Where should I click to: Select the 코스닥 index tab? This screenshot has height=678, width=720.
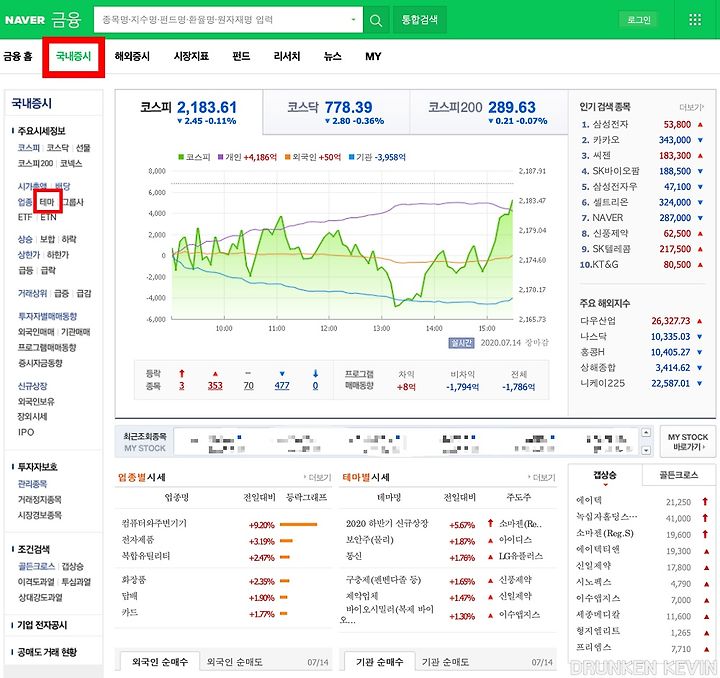click(x=336, y=112)
